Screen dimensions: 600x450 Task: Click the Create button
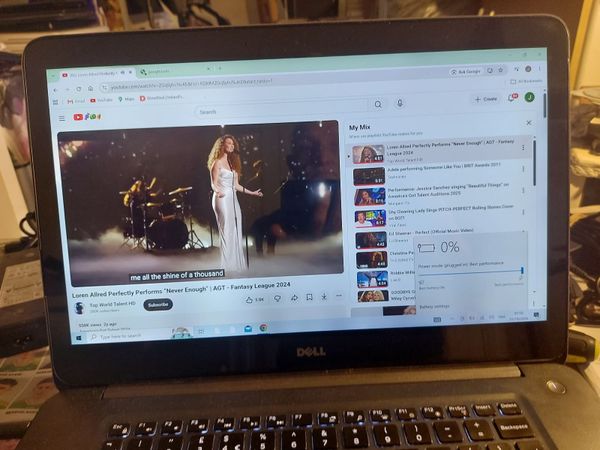coord(486,99)
